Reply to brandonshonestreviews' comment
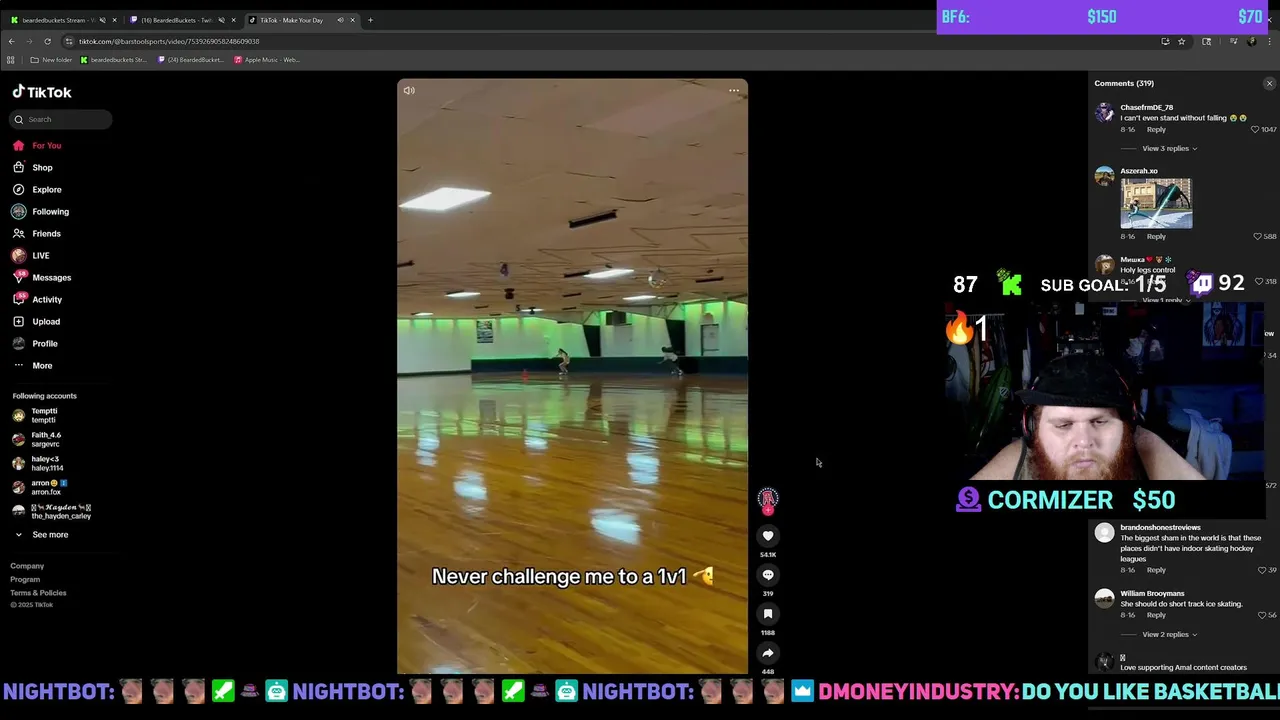 pos(1156,570)
